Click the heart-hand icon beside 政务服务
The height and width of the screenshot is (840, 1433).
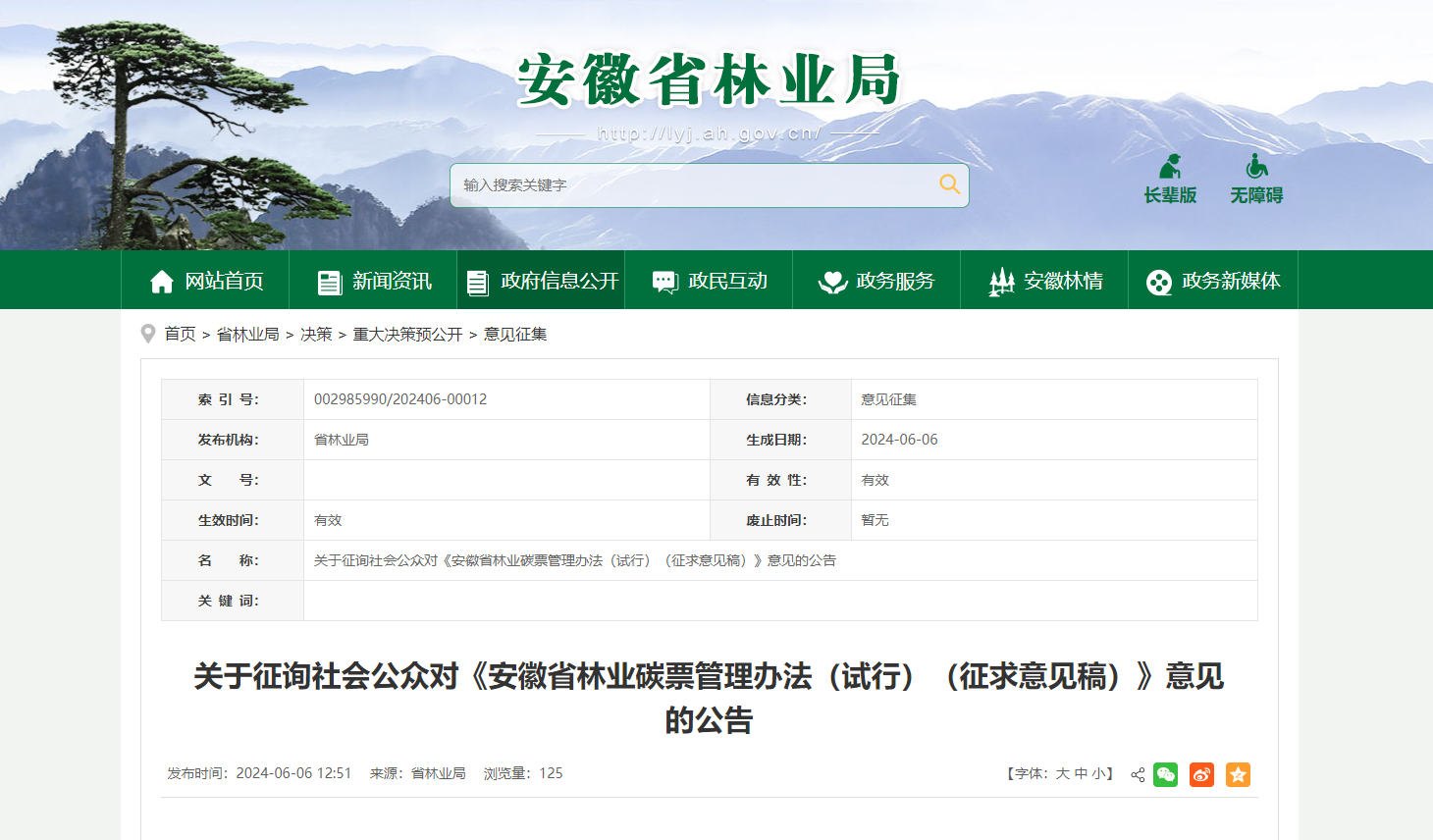(x=833, y=283)
